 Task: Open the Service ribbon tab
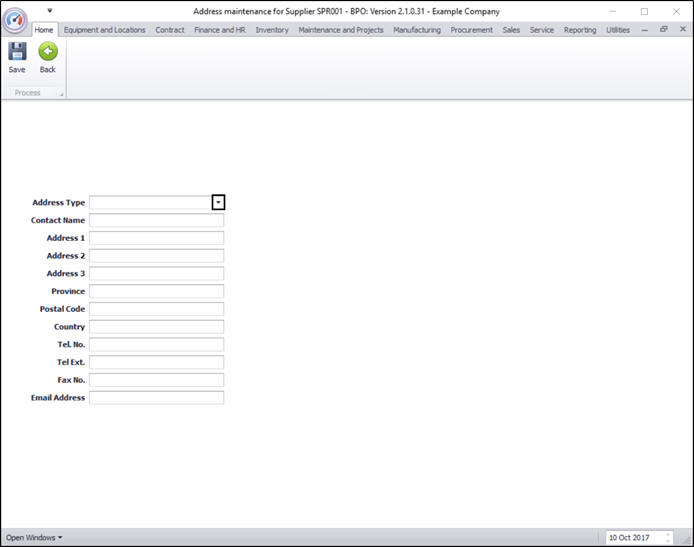point(542,30)
